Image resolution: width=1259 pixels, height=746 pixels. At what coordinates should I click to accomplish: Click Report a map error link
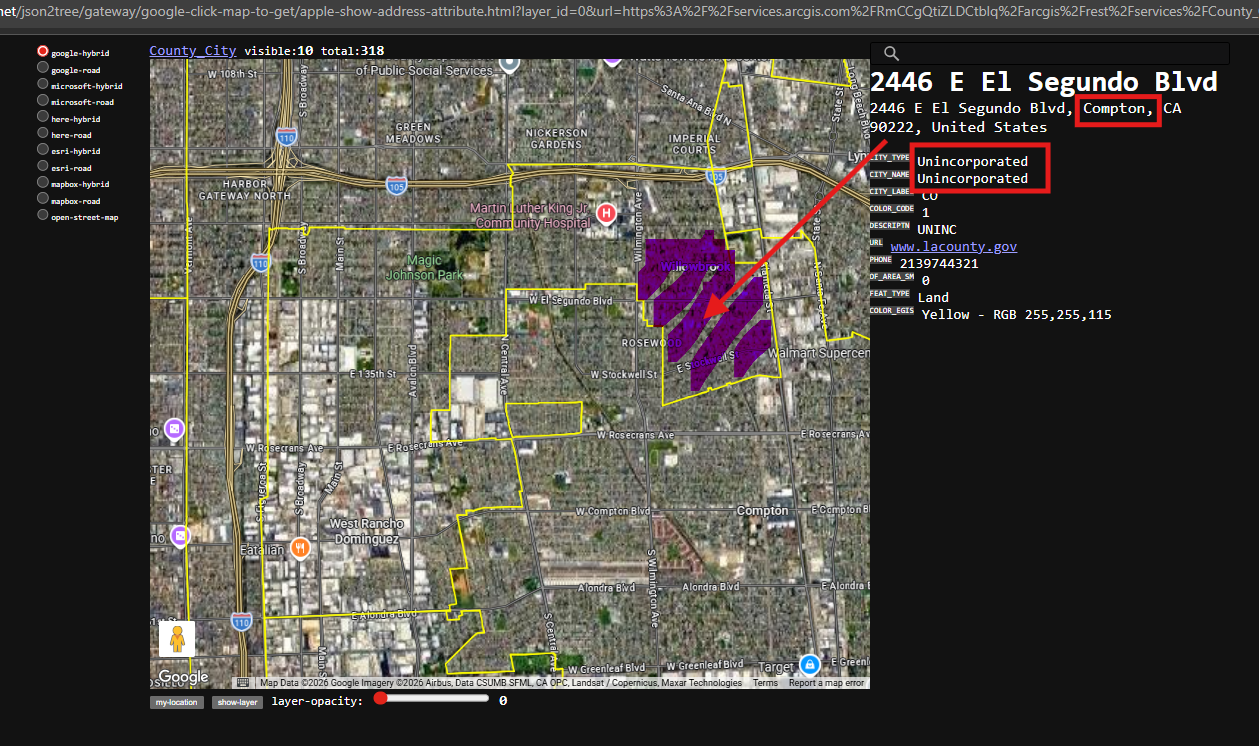pyautogui.click(x=826, y=683)
